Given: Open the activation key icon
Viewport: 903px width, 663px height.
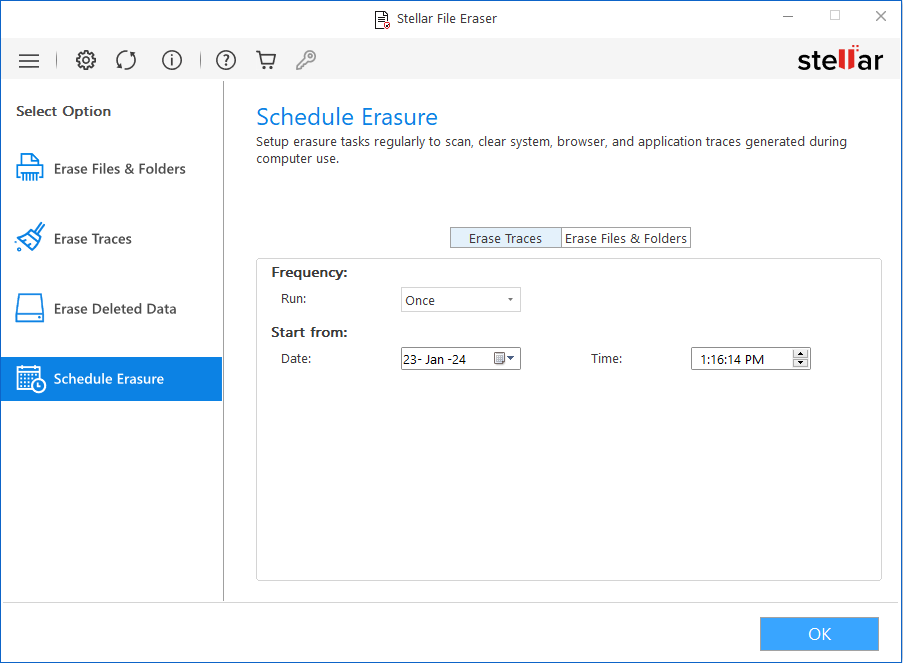Looking at the screenshot, I should point(306,60).
